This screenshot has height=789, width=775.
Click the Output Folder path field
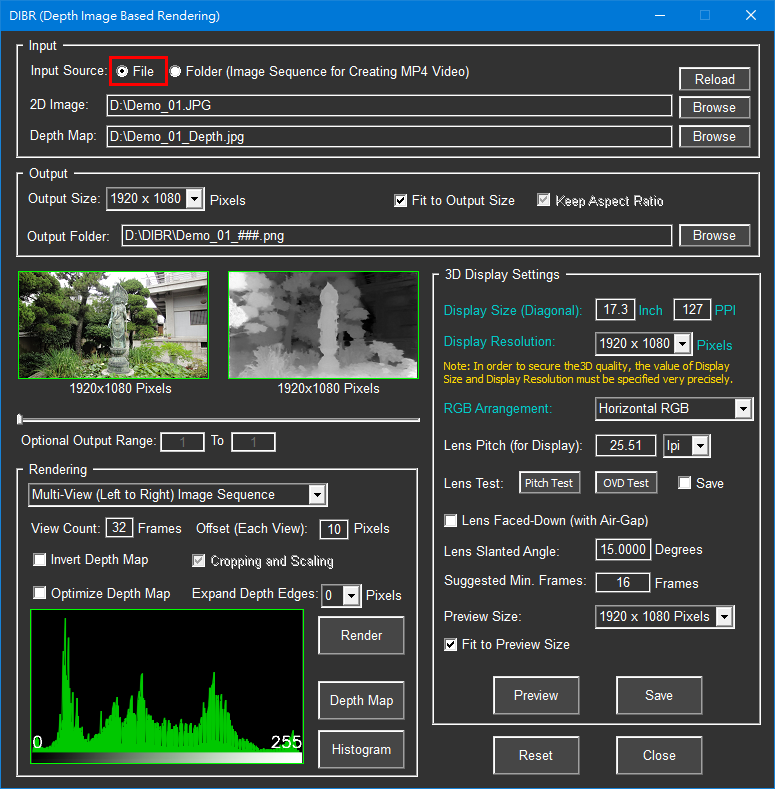pos(397,235)
